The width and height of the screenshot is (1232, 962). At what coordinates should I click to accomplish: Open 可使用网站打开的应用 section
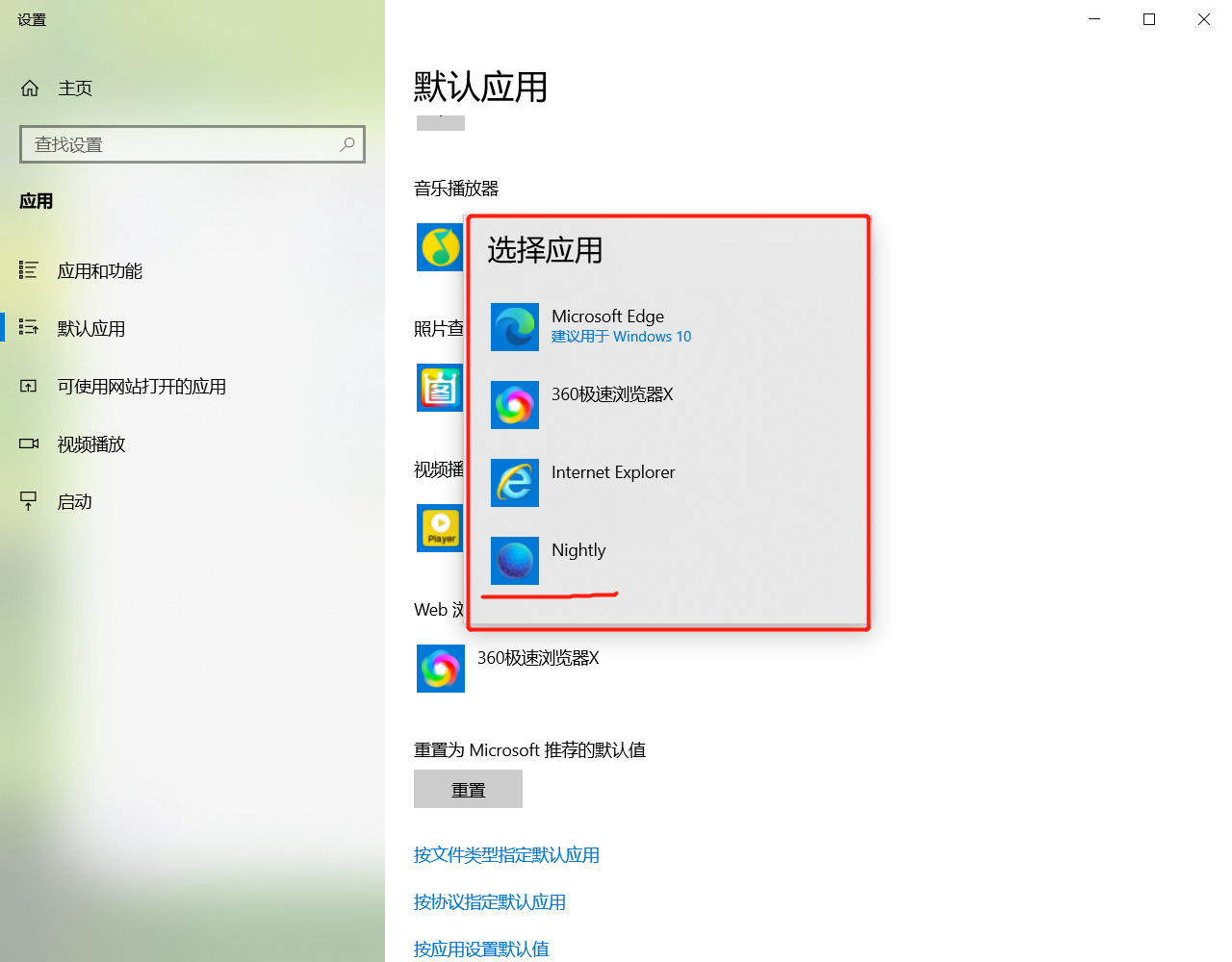(141, 387)
